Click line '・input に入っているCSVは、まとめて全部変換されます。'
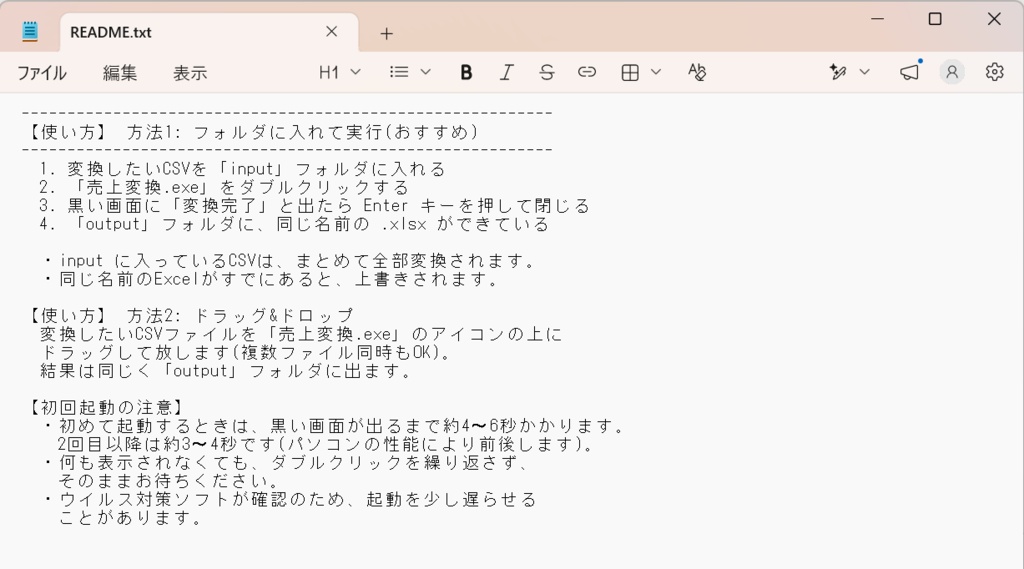 289,261
